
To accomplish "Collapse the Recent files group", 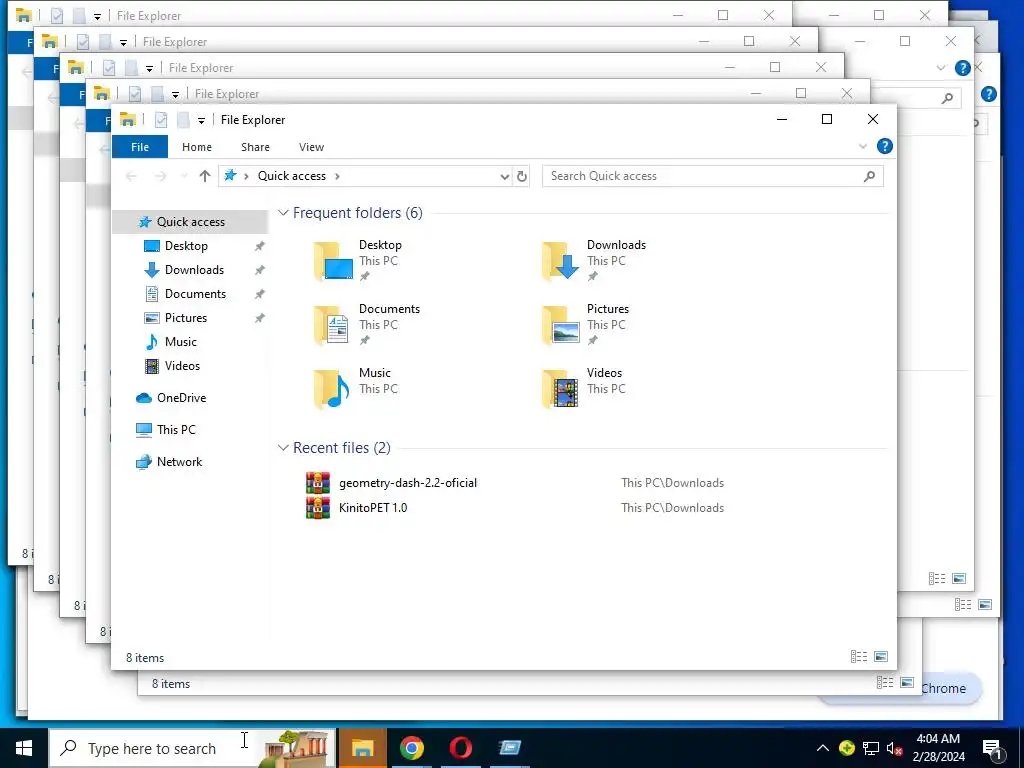I will [283, 448].
